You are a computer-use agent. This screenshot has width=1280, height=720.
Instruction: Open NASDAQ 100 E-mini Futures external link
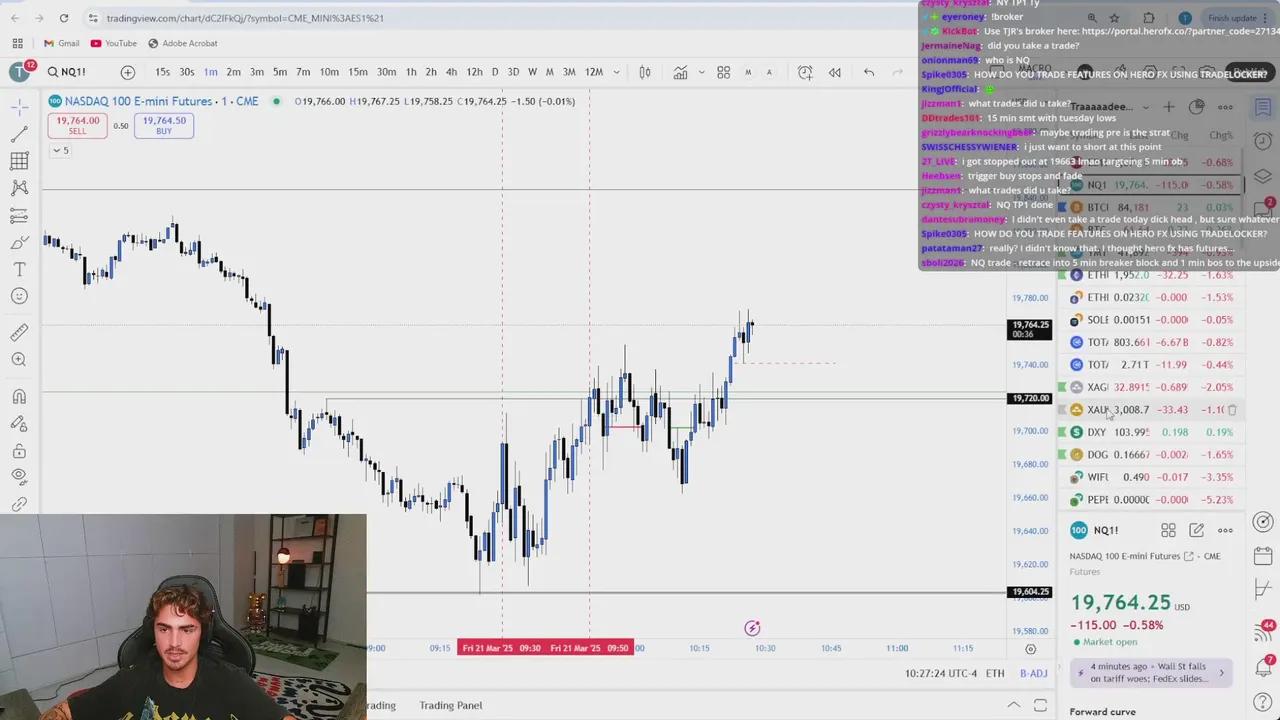(x=1189, y=556)
